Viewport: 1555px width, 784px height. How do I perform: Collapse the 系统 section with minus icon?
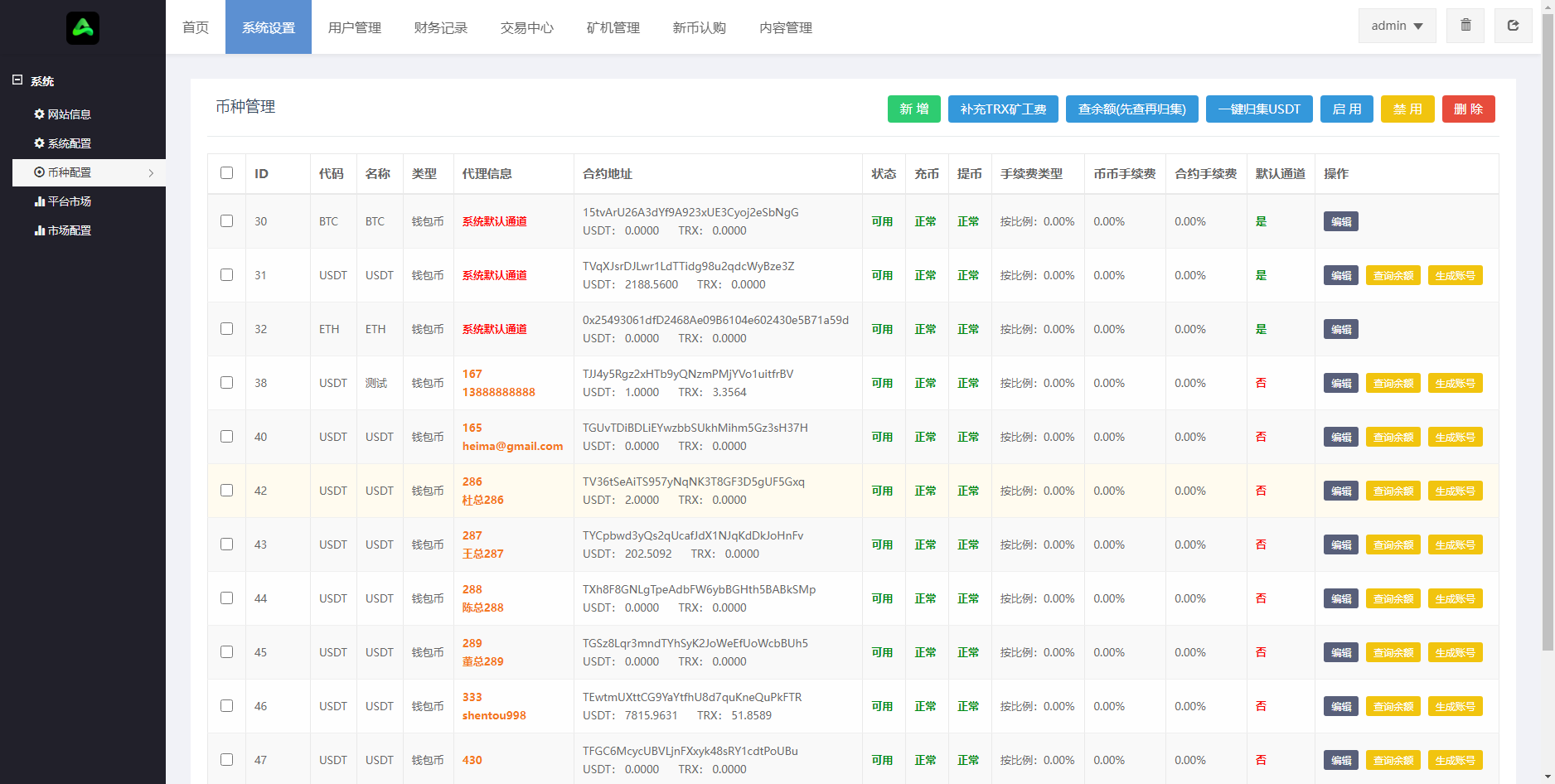coord(18,80)
